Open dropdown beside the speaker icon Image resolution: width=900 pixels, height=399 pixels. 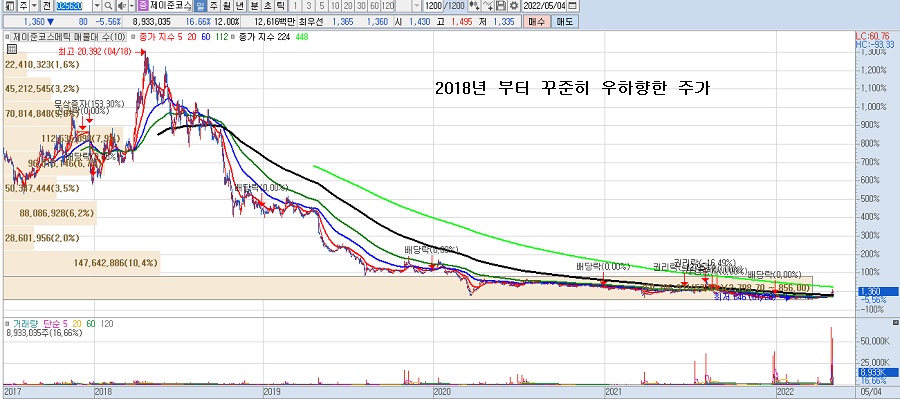point(132,6)
